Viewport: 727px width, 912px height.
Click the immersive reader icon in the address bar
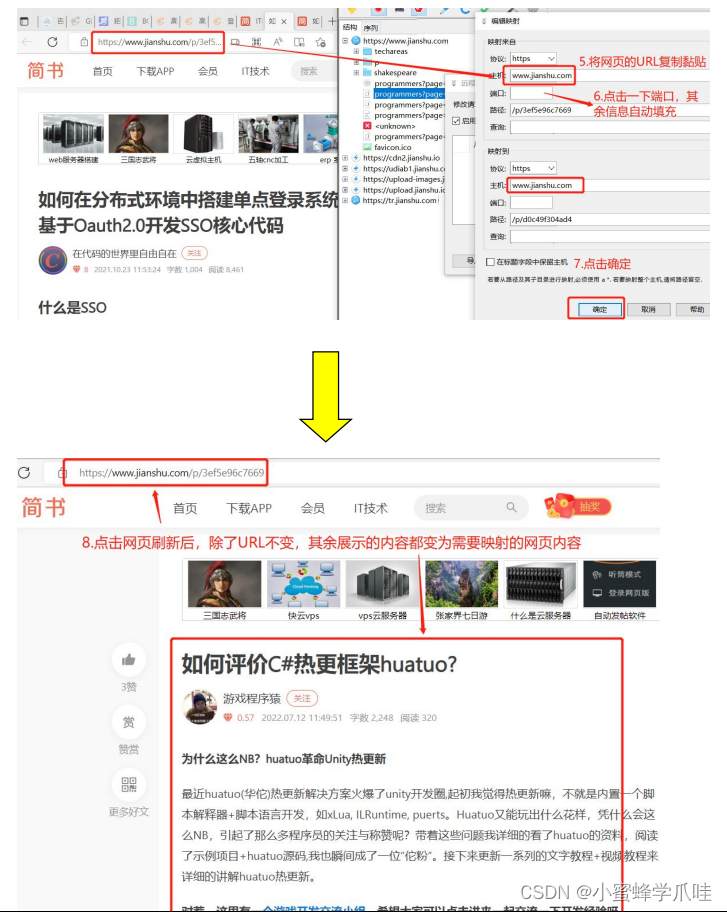coord(299,42)
